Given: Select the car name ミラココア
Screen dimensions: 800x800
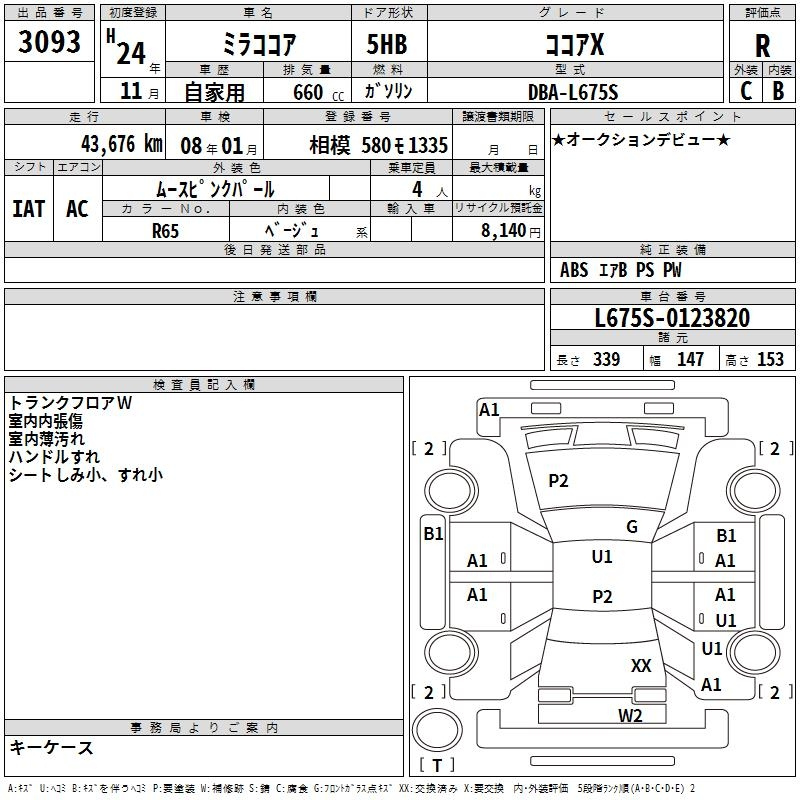Looking at the screenshot, I should pyautogui.click(x=259, y=44).
